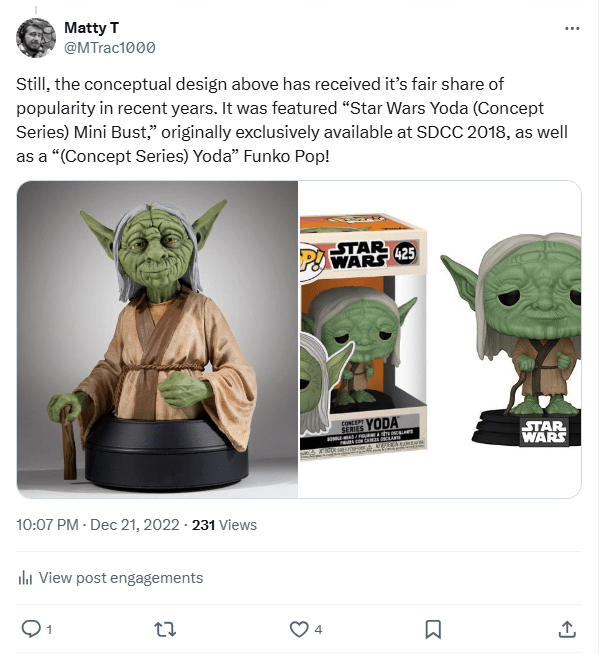Click the 231 Views count
This screenshot has height=654, width=602.
(224, 525)
